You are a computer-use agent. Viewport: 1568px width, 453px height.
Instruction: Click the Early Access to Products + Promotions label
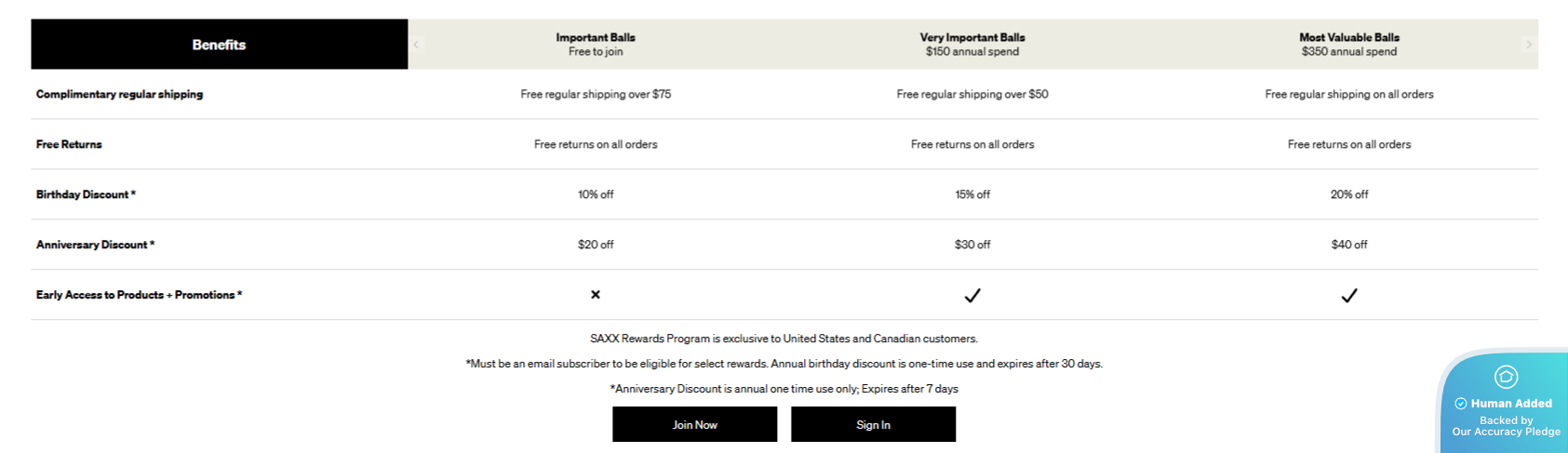(139, 295)
